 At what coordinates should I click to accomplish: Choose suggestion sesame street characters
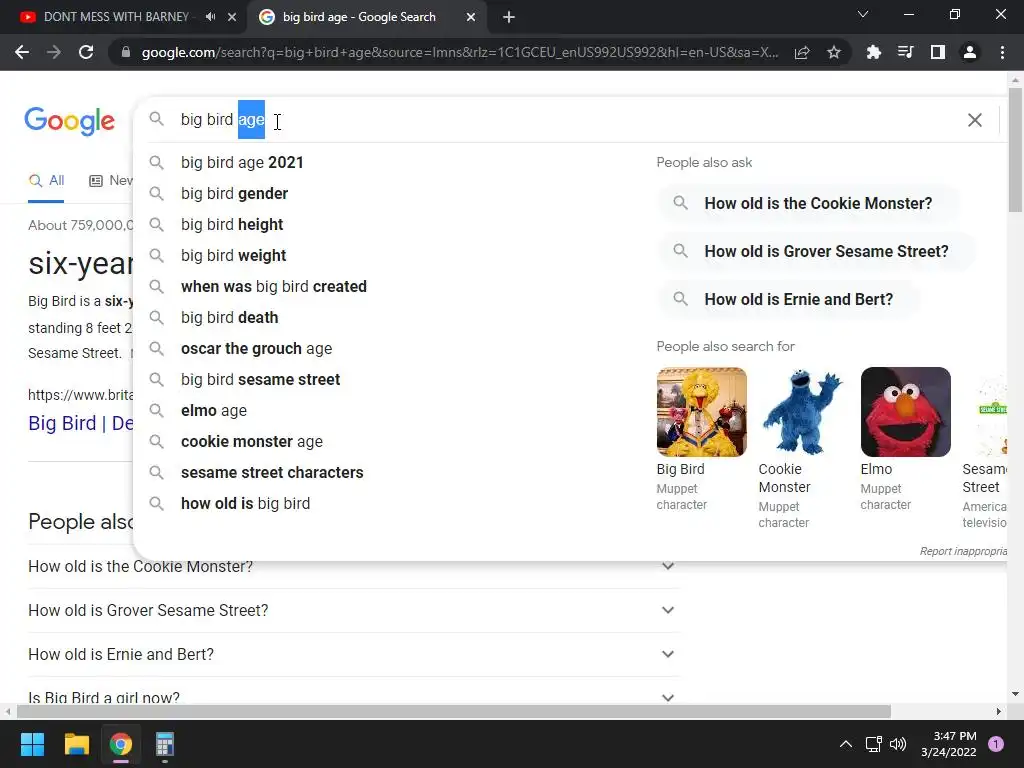pos(272,473)
